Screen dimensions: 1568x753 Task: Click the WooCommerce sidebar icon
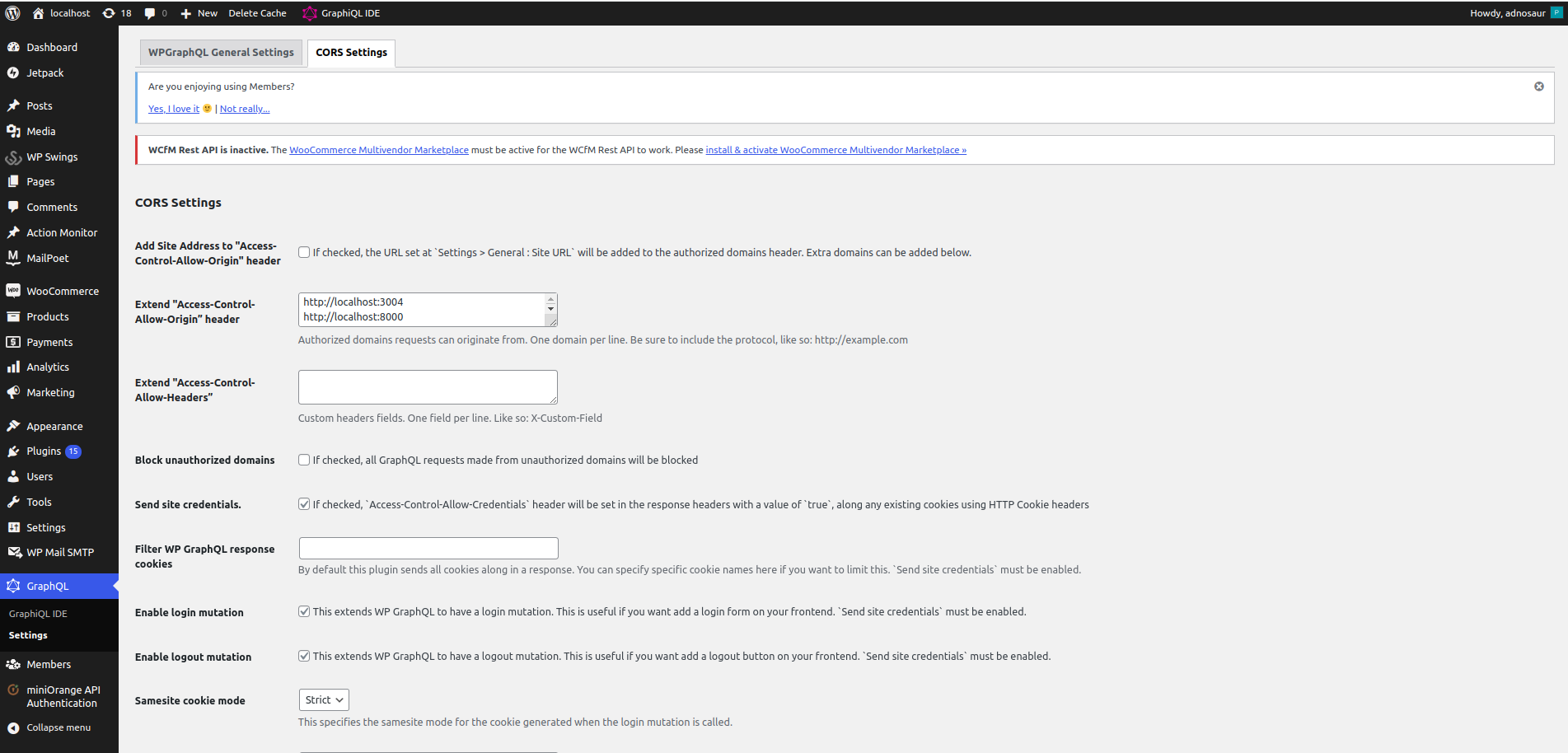pyautogui.click(x=13, y=291)
